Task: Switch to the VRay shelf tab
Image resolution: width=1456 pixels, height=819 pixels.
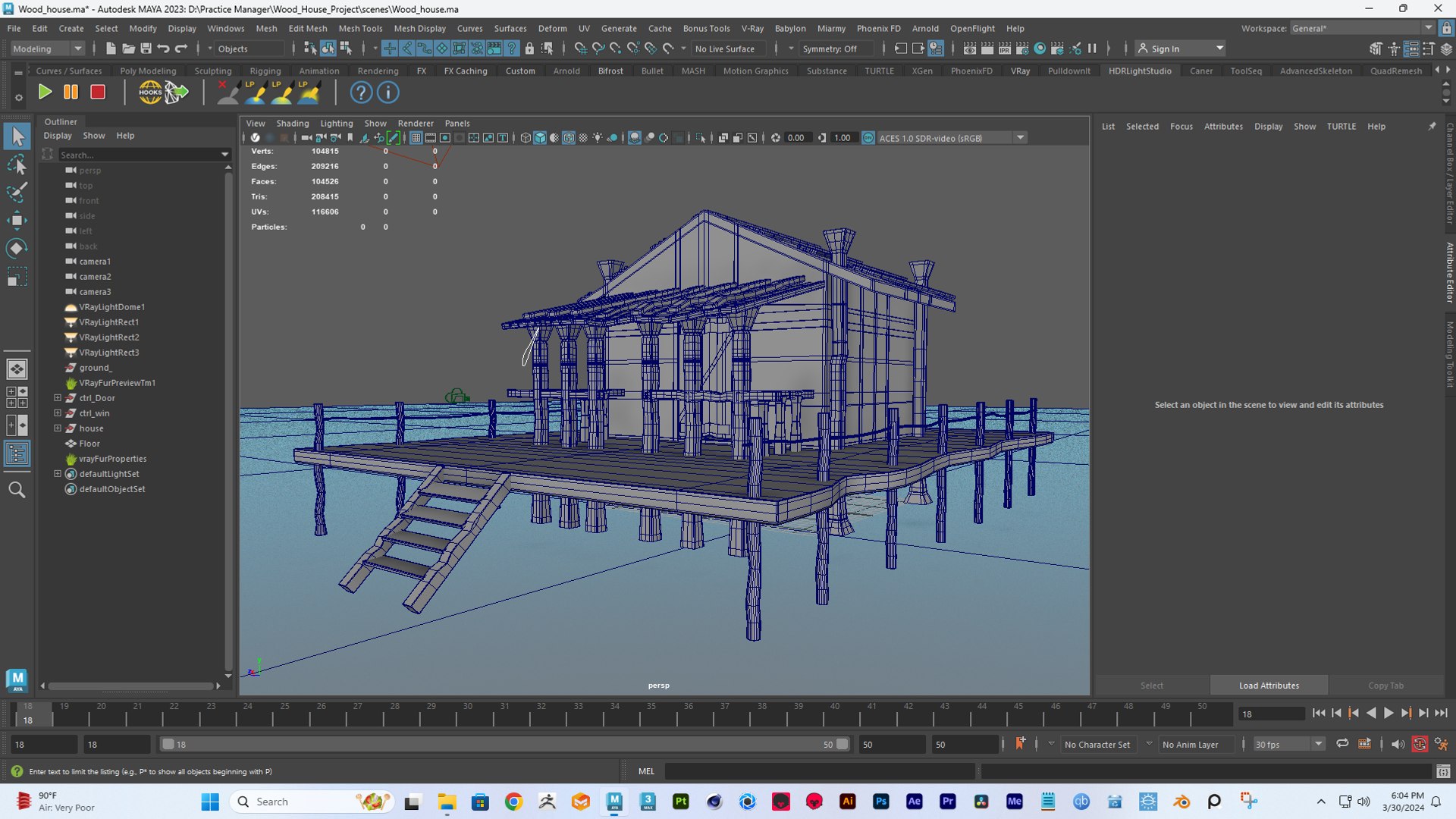Action: [x=1020, y=71]
